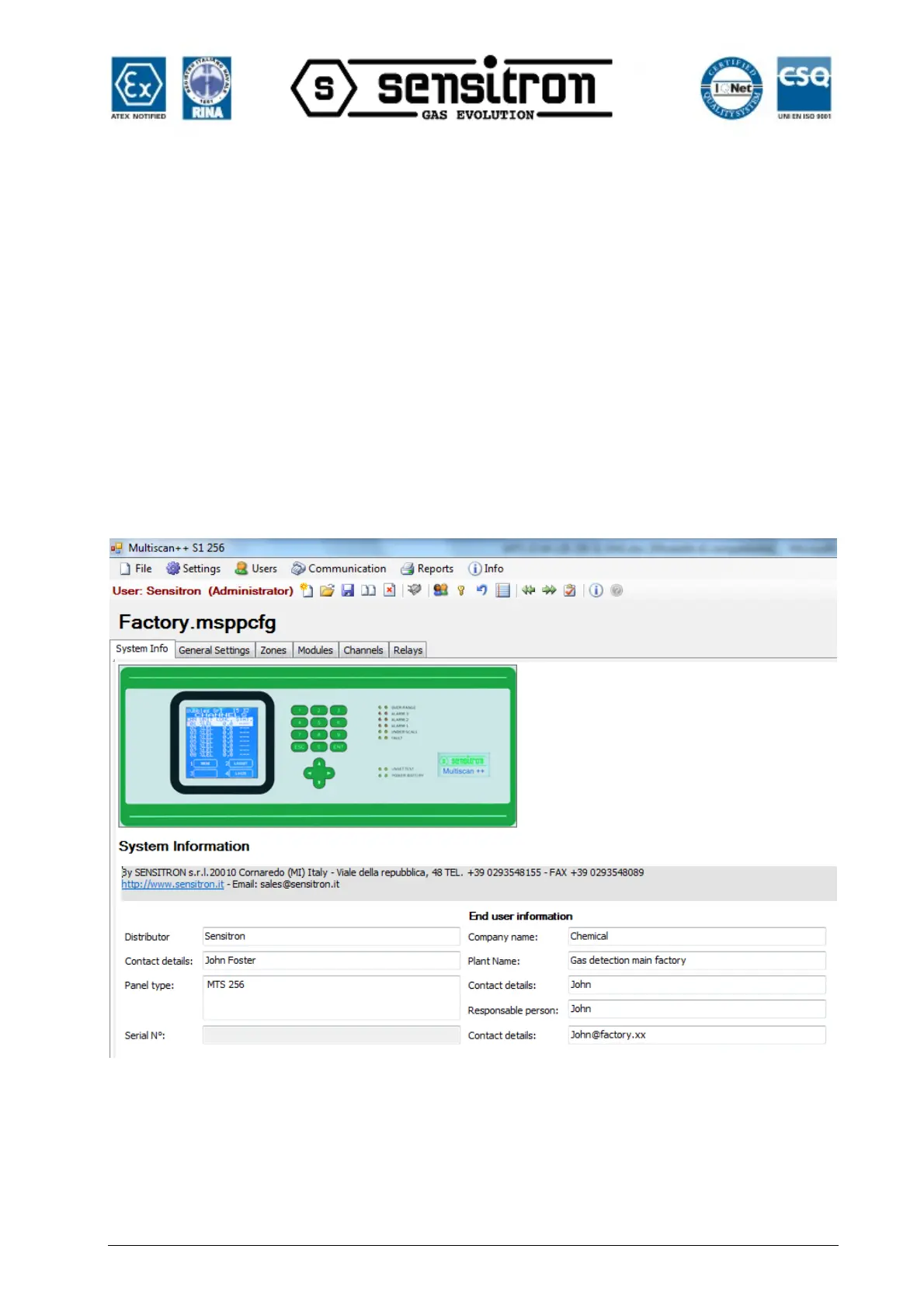Click the open book toolbar icon
The image size is (924, 1308).
coord(369,590)
